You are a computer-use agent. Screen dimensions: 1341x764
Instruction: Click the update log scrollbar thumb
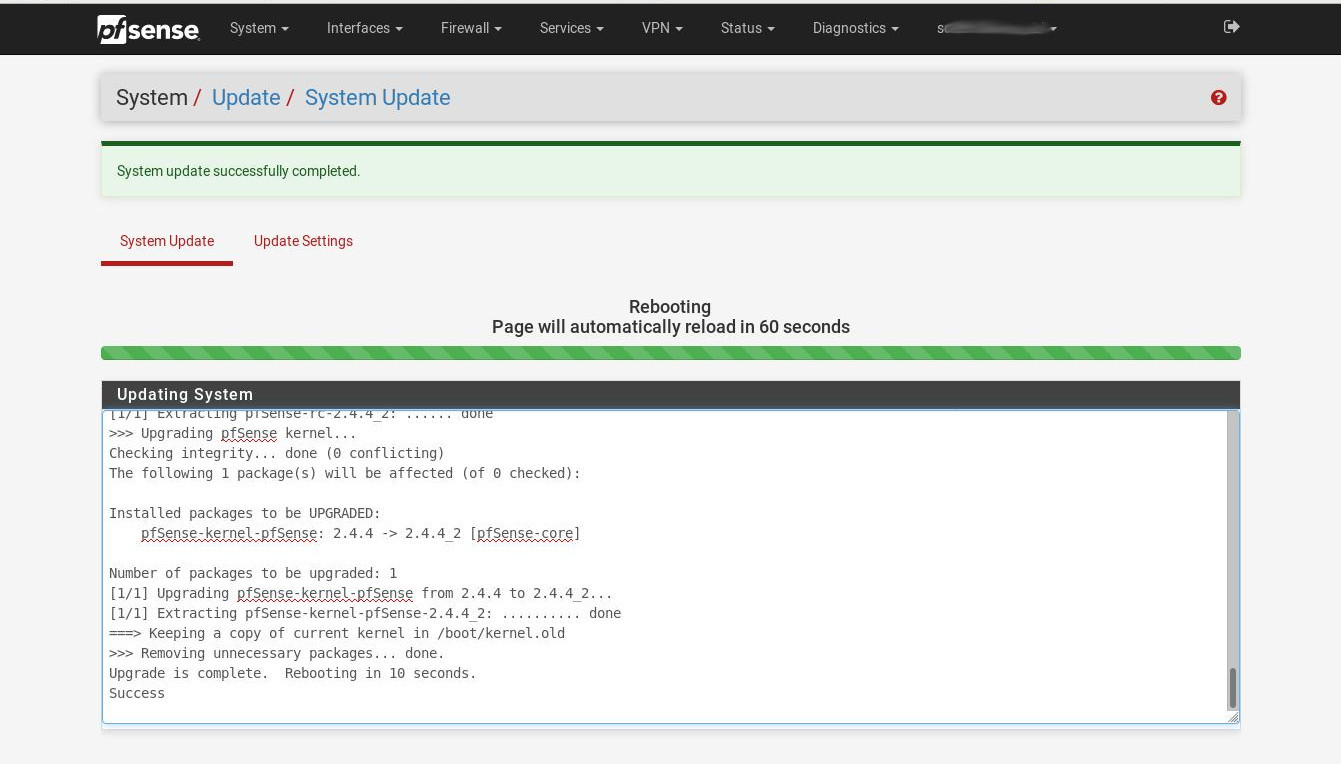tap(1232, 688)
